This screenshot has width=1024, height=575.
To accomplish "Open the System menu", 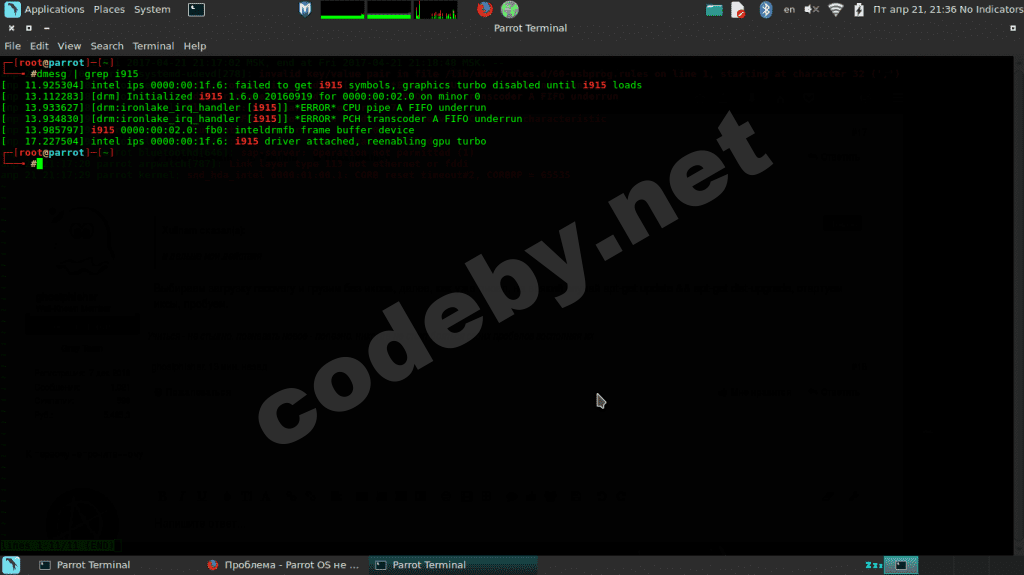I will (152, 9).
